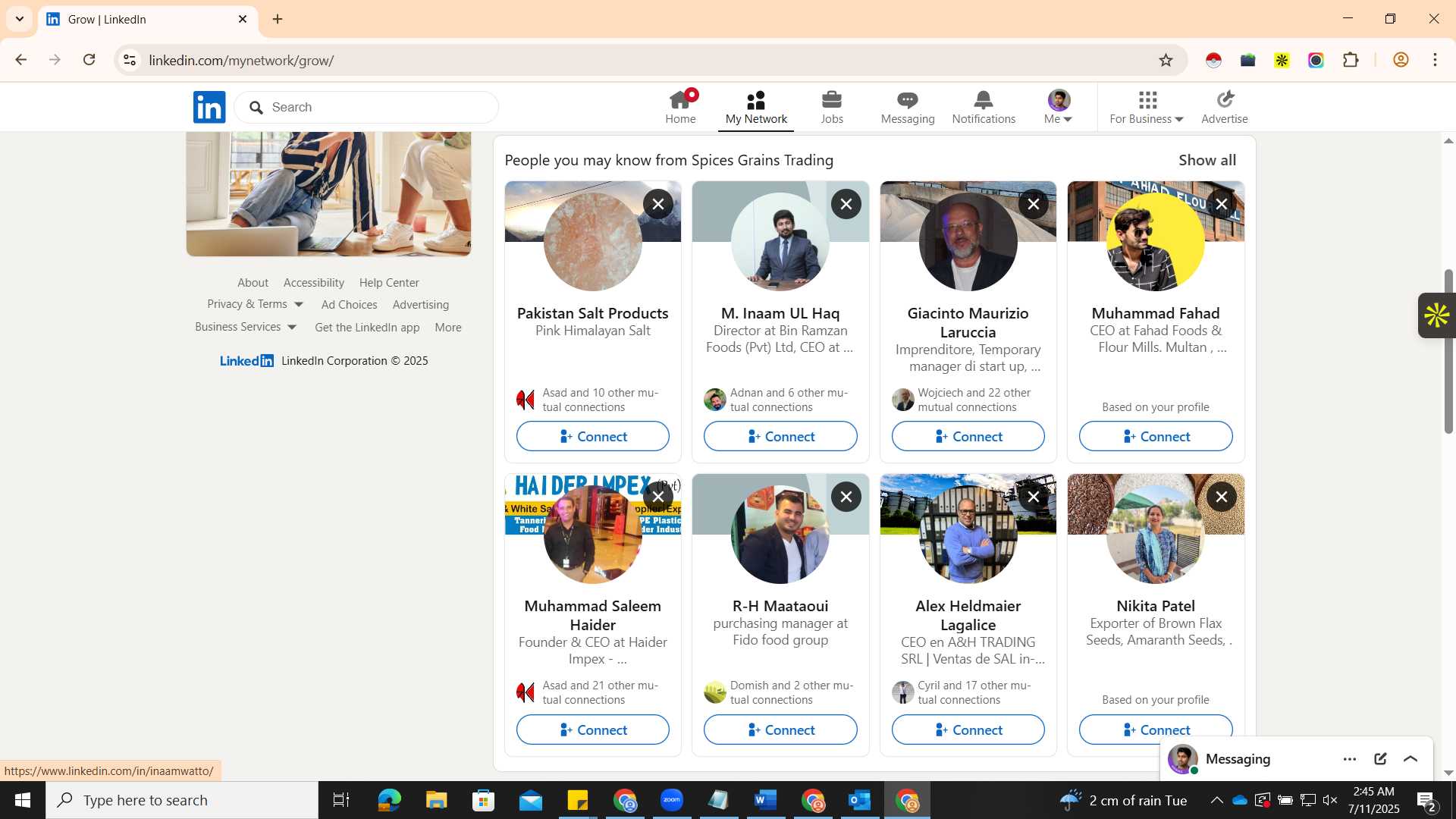The image size is (1456, 819).
Task: Connect with Alex Heldmaier Lagalice
Action: click(x=968, y=730)
